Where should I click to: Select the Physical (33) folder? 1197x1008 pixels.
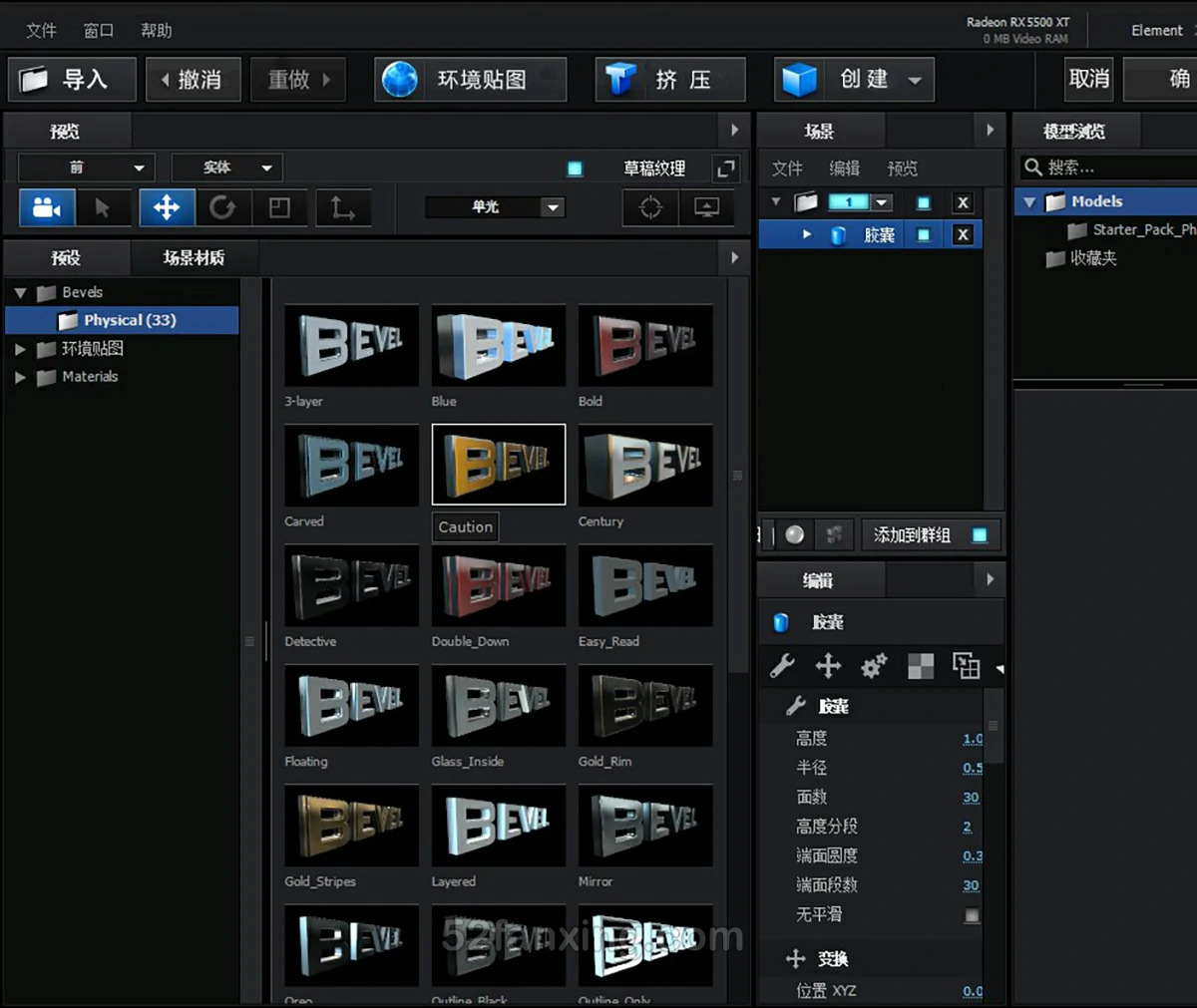tap(122, 320)
